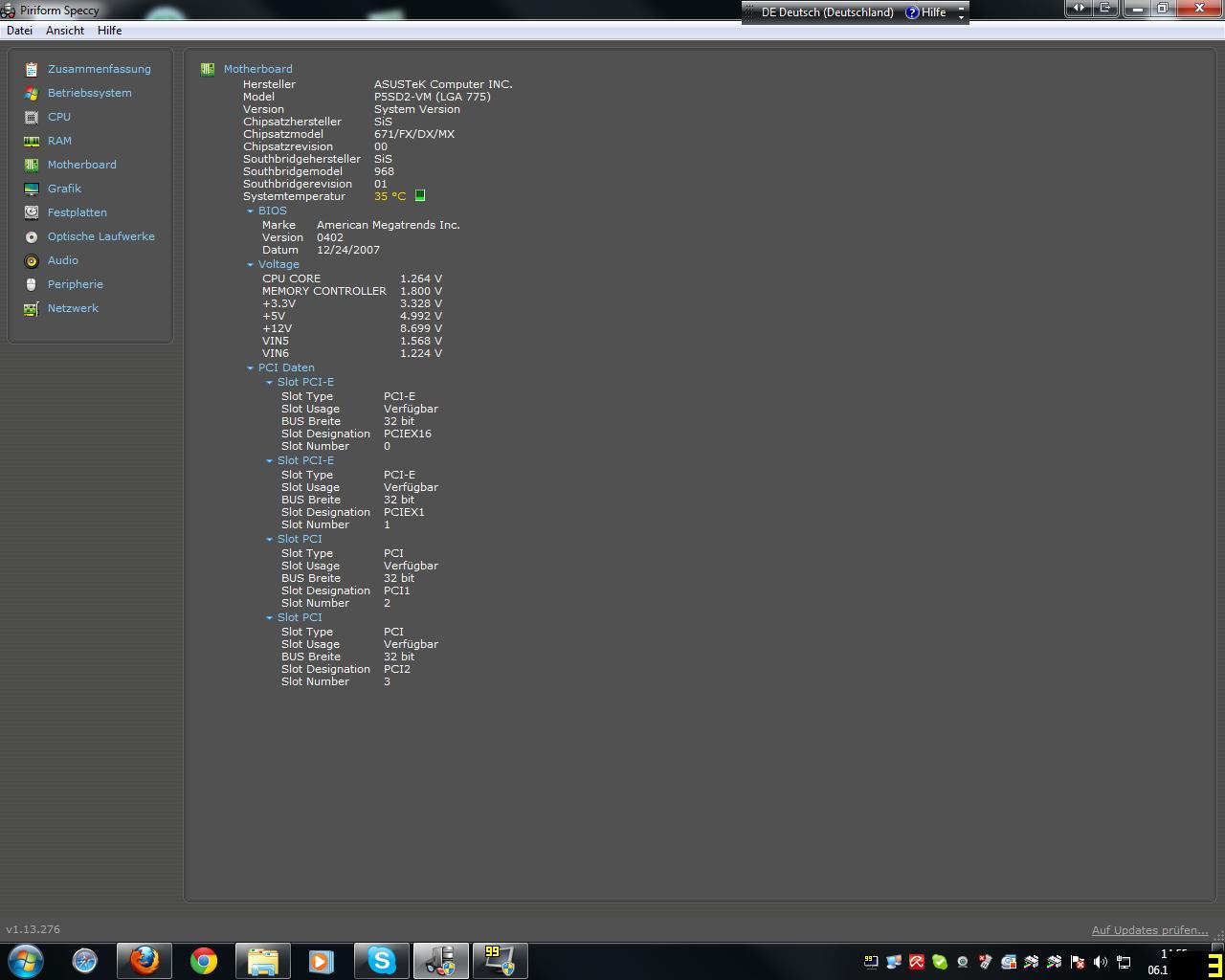The height and width of the screenshot is (980, 1225).
Task: Click the MEMORY CONTROLLER voltage row label
Action: [324, 291]
